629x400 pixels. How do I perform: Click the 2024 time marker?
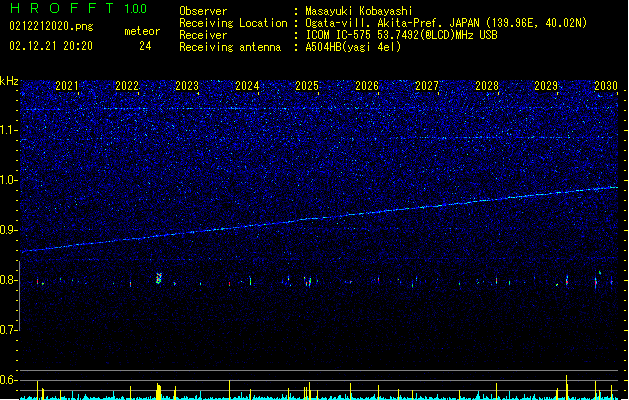click(247, 85)
